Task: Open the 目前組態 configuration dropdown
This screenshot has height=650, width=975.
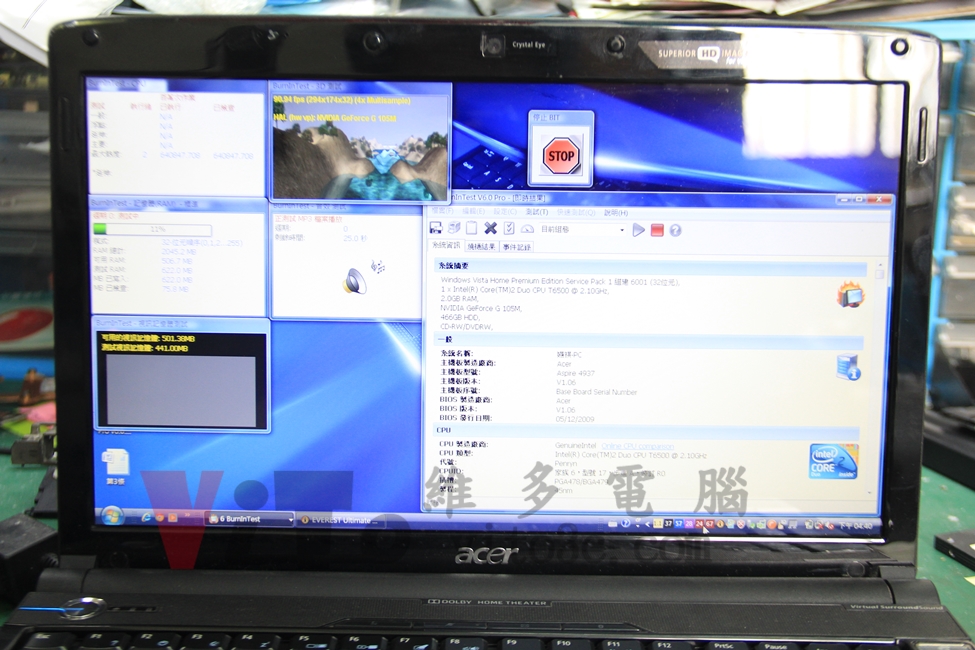Action: point(583,230)
